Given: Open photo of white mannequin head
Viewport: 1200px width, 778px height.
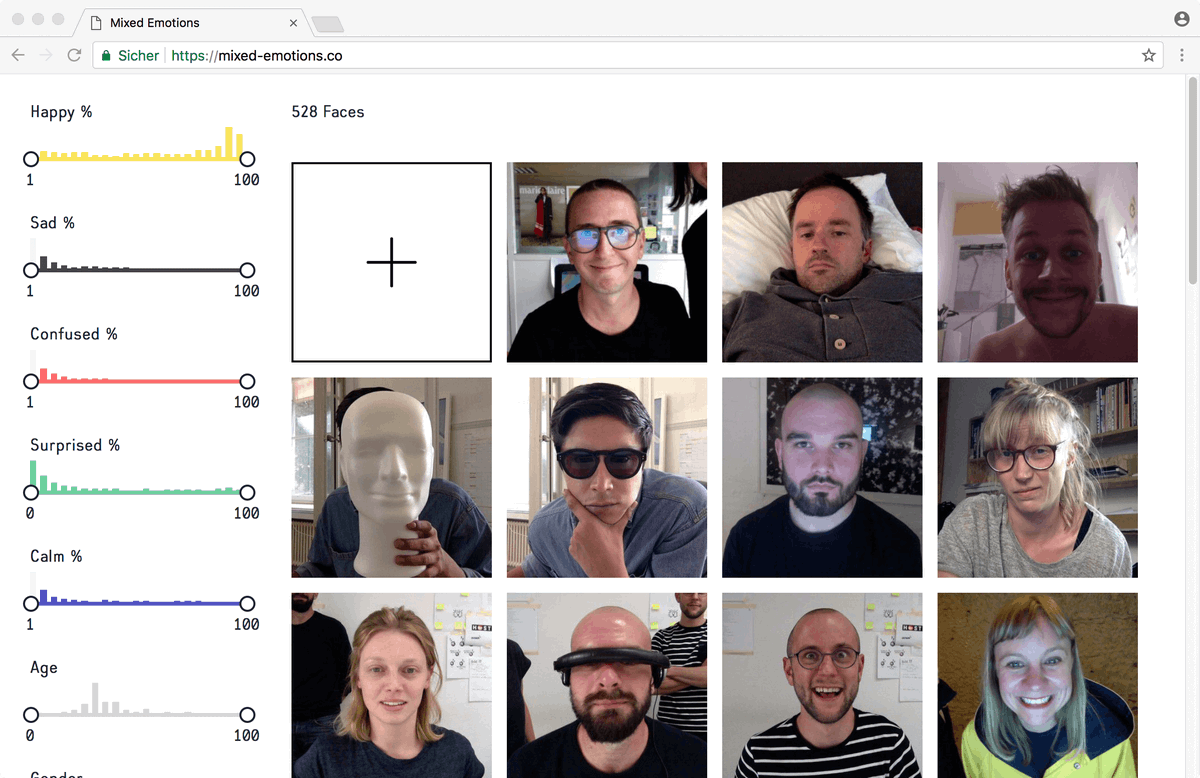Looking at the screenshot, I should pos(391,477).
